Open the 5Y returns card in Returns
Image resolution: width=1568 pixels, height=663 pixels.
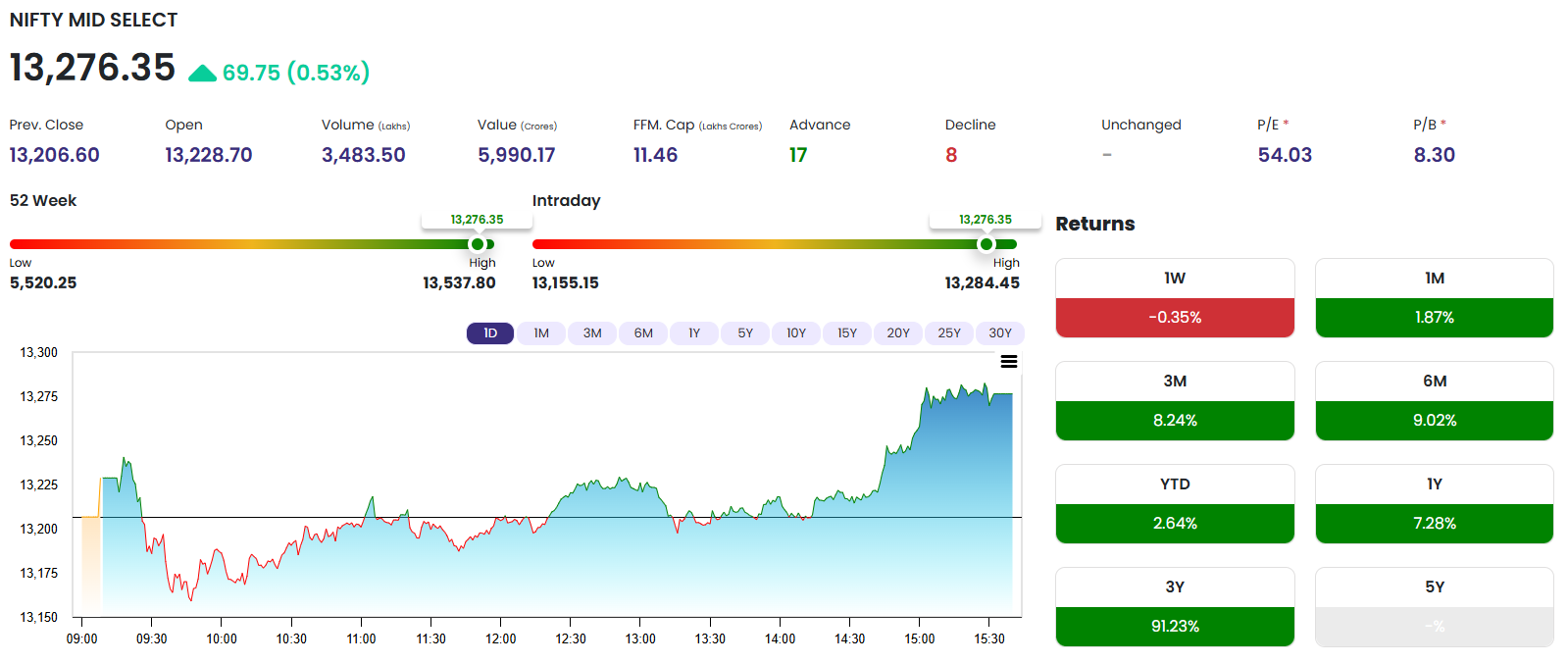(x=1435, y=607)
